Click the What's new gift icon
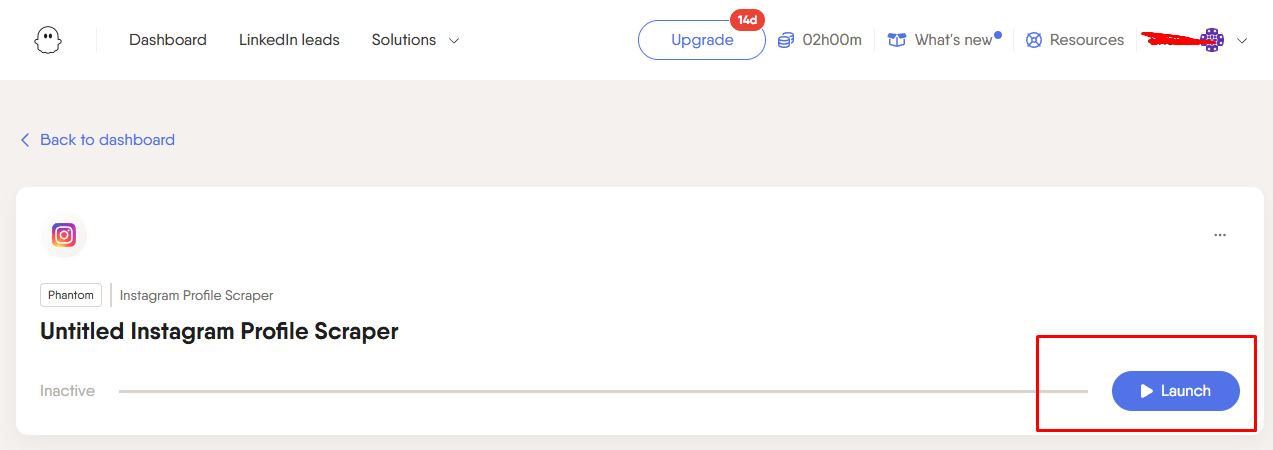The image size is (1273, 450). tap(897, 40)
